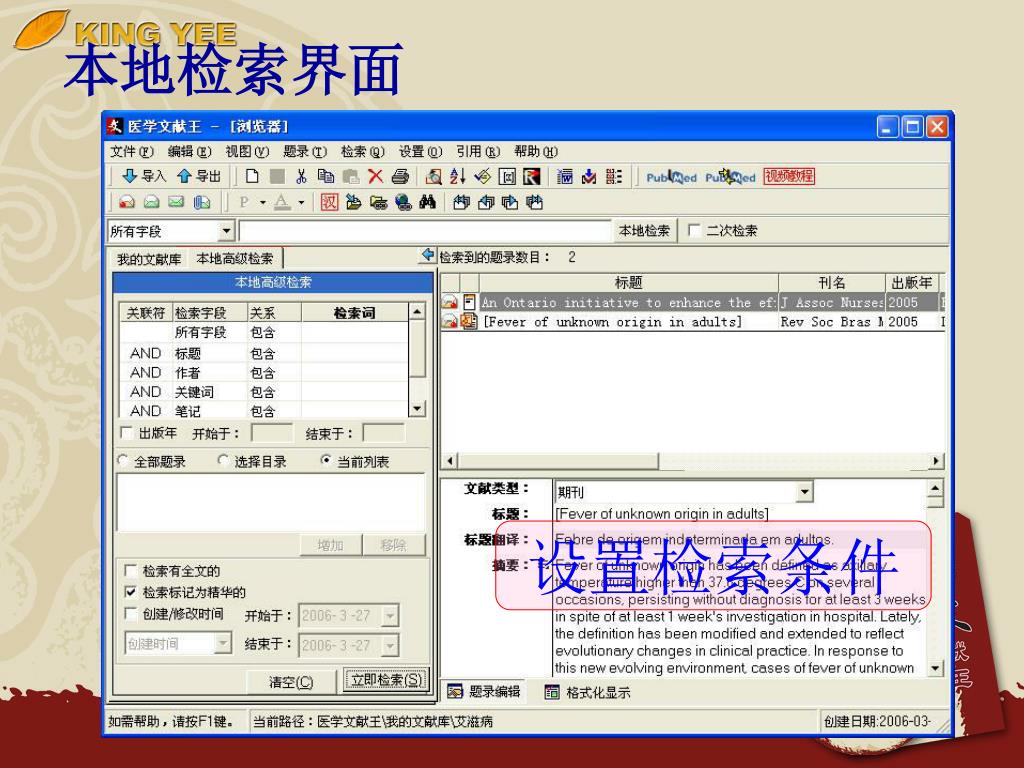The image size is (1024, 768).
Task: Click the 刊名 column header
Action: (x=831, y=283)
